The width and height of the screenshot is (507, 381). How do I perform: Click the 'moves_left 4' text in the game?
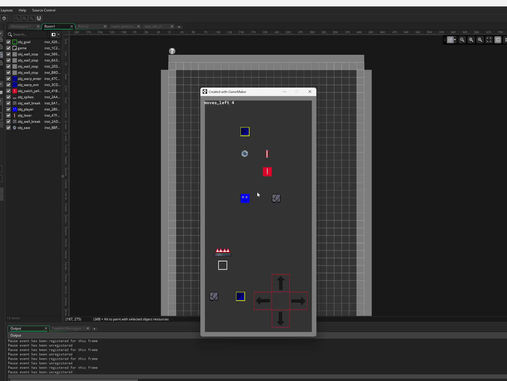pyautogui.click(x=219, y=103)
